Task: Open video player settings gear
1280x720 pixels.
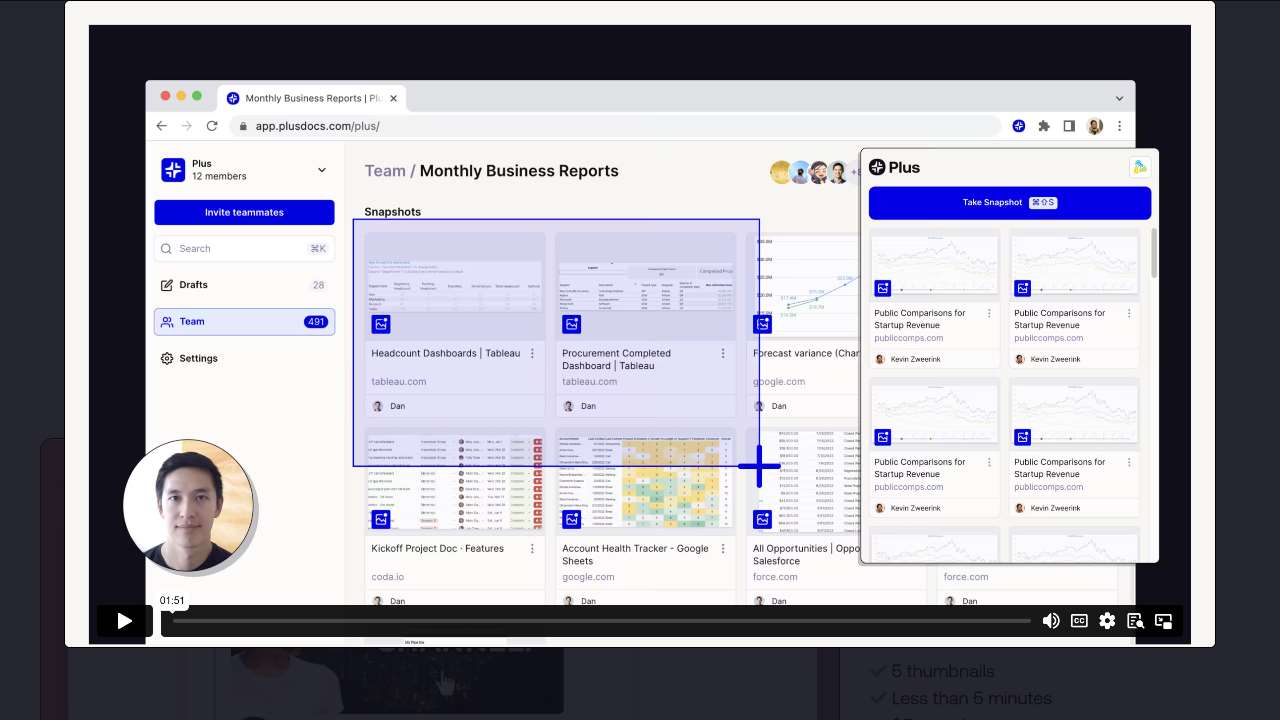Action: (x=1107, y=621)
